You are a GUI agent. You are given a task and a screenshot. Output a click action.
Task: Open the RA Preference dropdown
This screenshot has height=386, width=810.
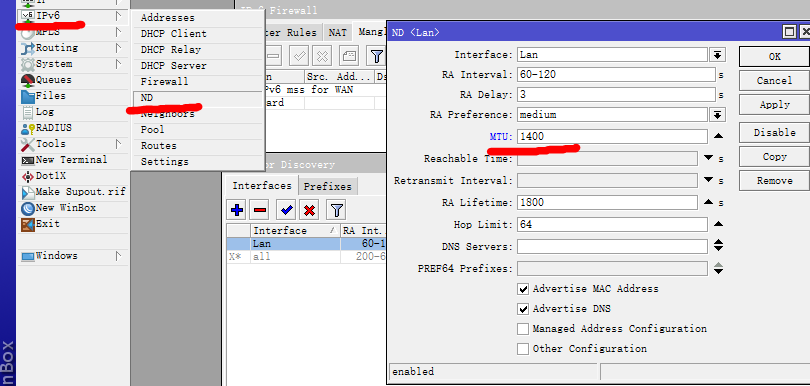tap(717, 115)
